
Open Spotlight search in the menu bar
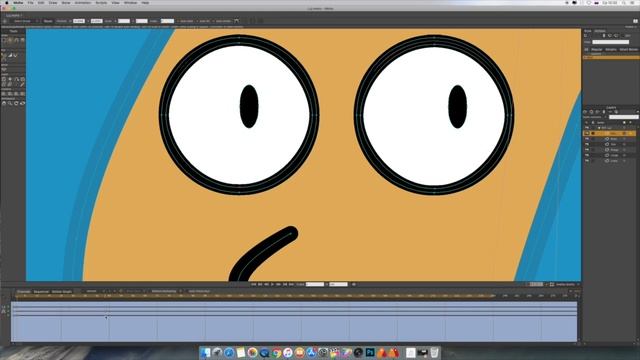[624, 2]
